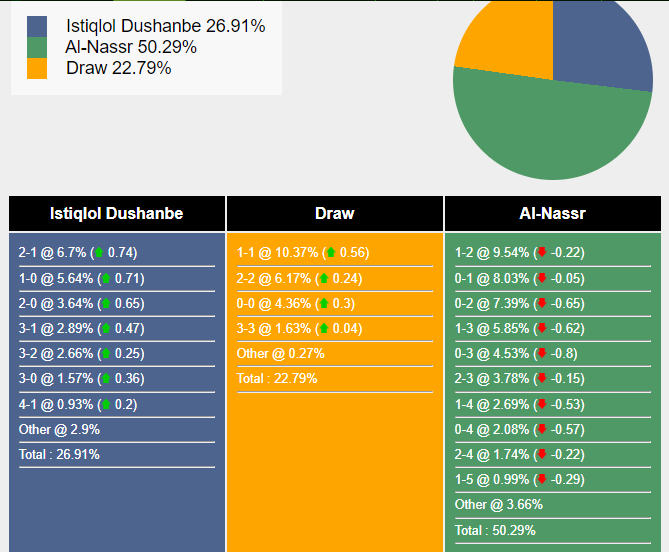
Task: Click the green up arrow beside 2-1 score
Action: tap(99, 252)
